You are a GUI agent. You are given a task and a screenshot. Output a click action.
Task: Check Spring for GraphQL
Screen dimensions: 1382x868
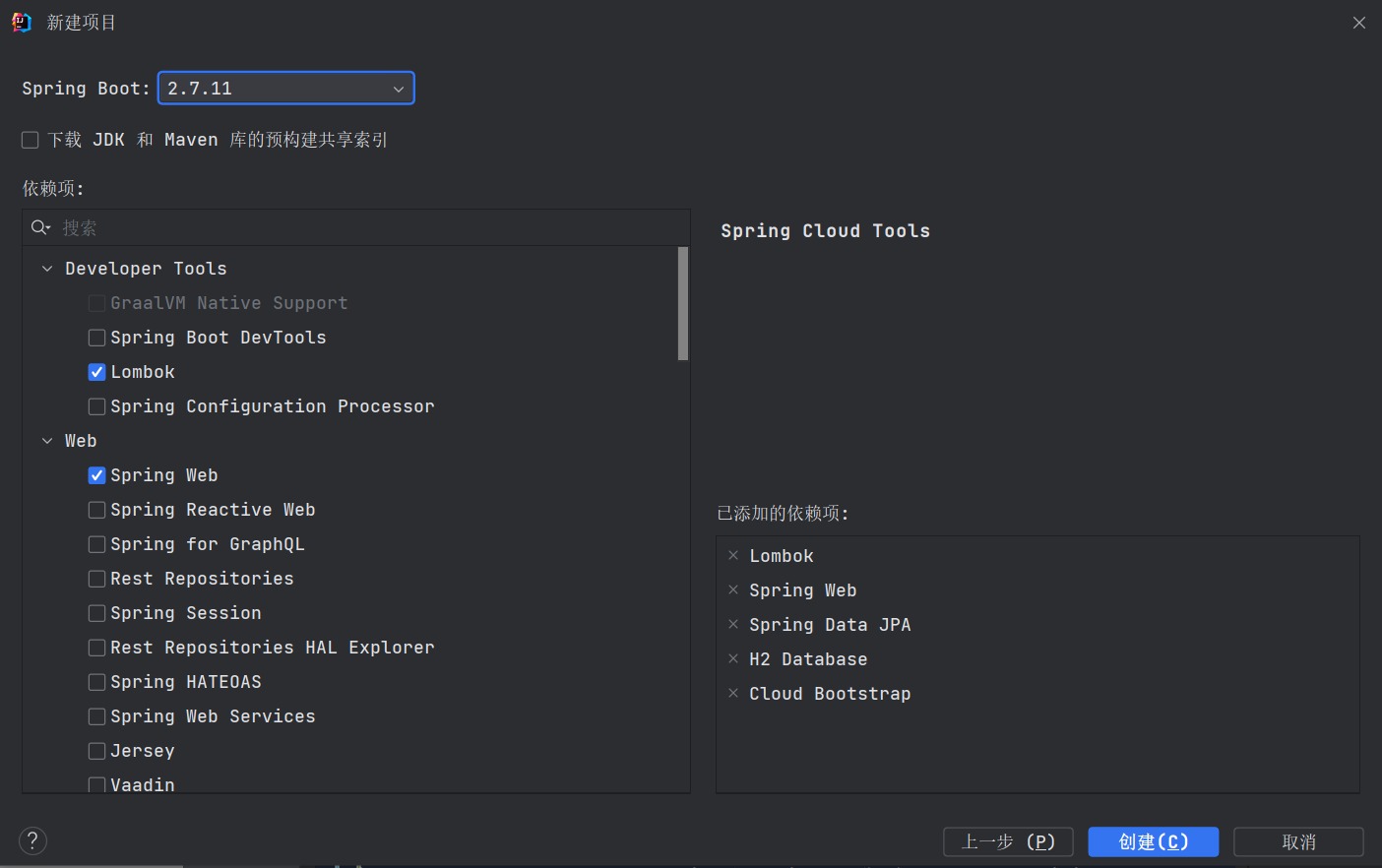point(96,544)
